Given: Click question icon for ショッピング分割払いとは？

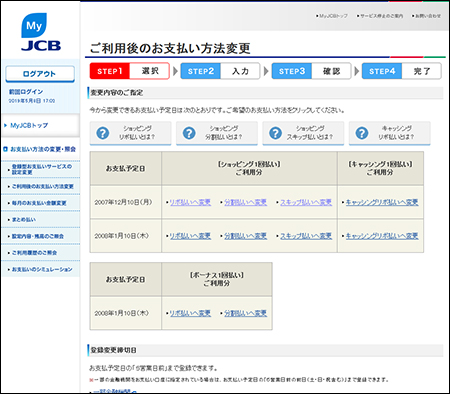Looking at the screenshot, I should (x=189, y=133).
